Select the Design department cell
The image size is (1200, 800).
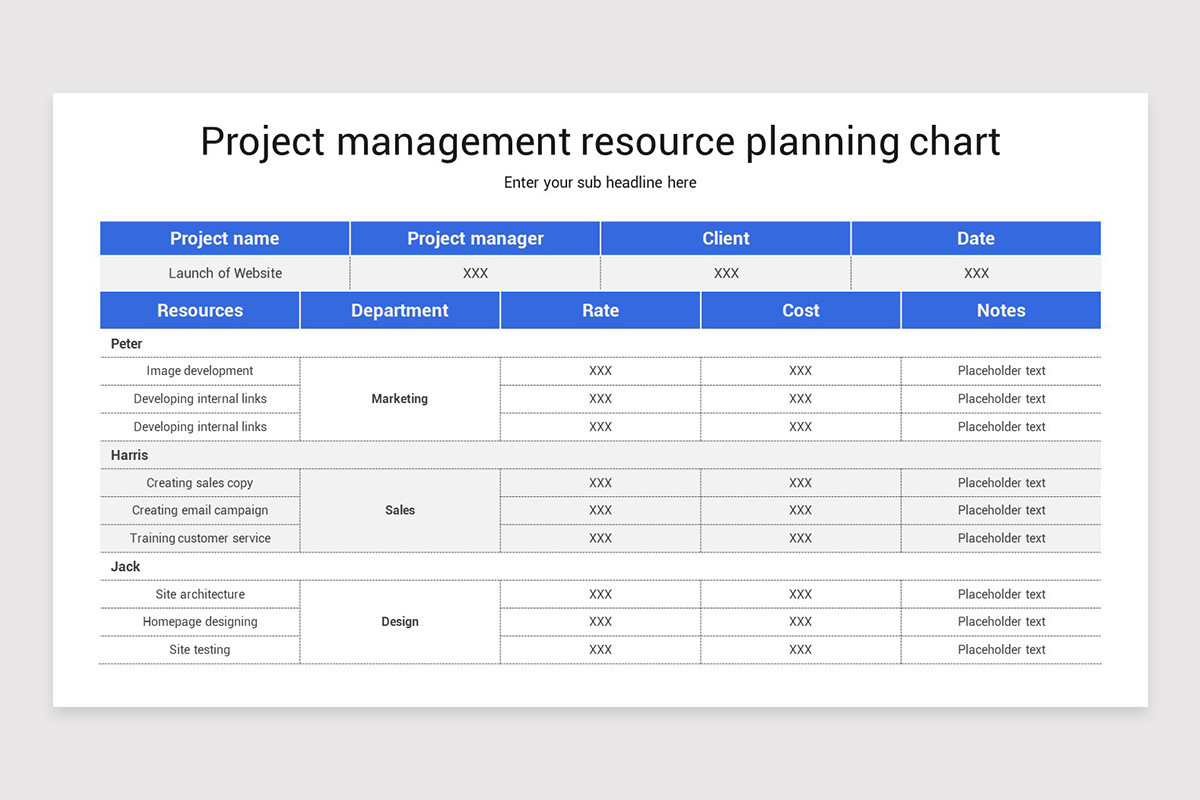[x=399, y=621]
